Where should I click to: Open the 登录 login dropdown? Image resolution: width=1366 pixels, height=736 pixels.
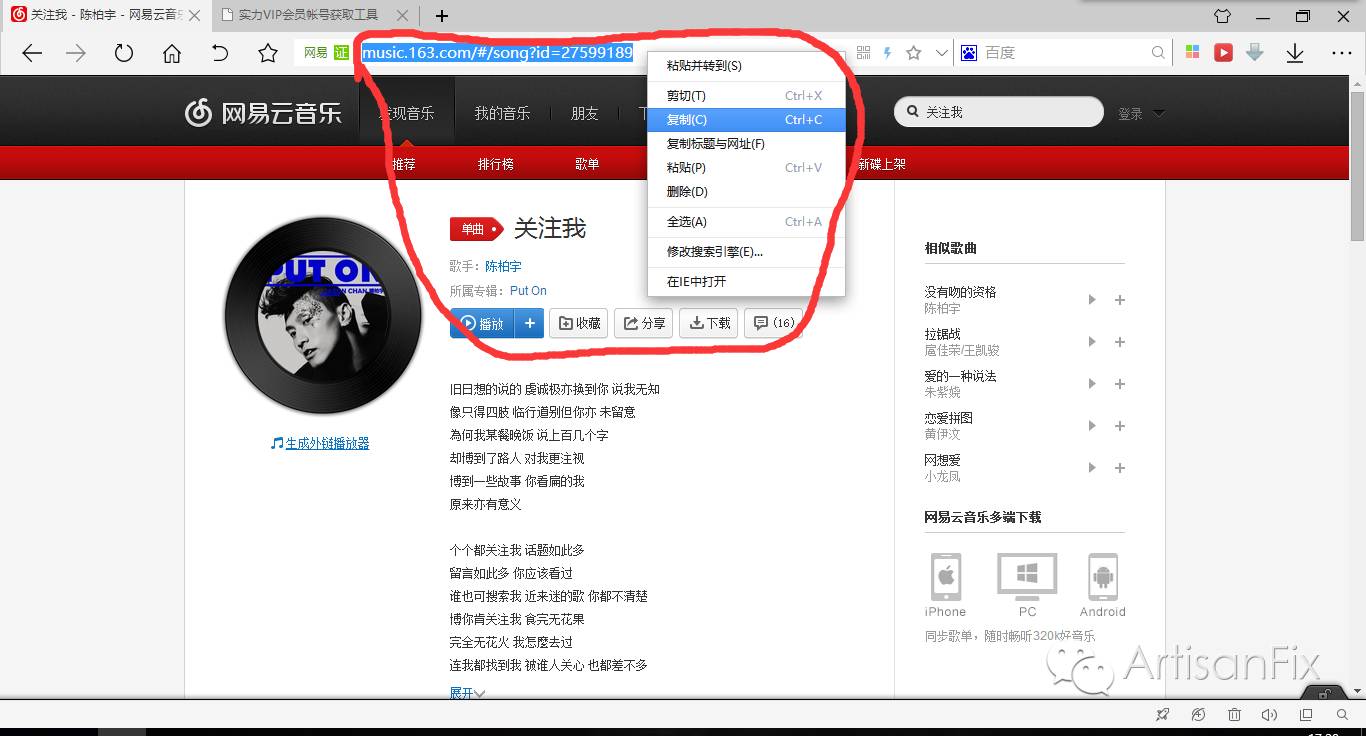pyautogui.click(x=1141, y=114)
